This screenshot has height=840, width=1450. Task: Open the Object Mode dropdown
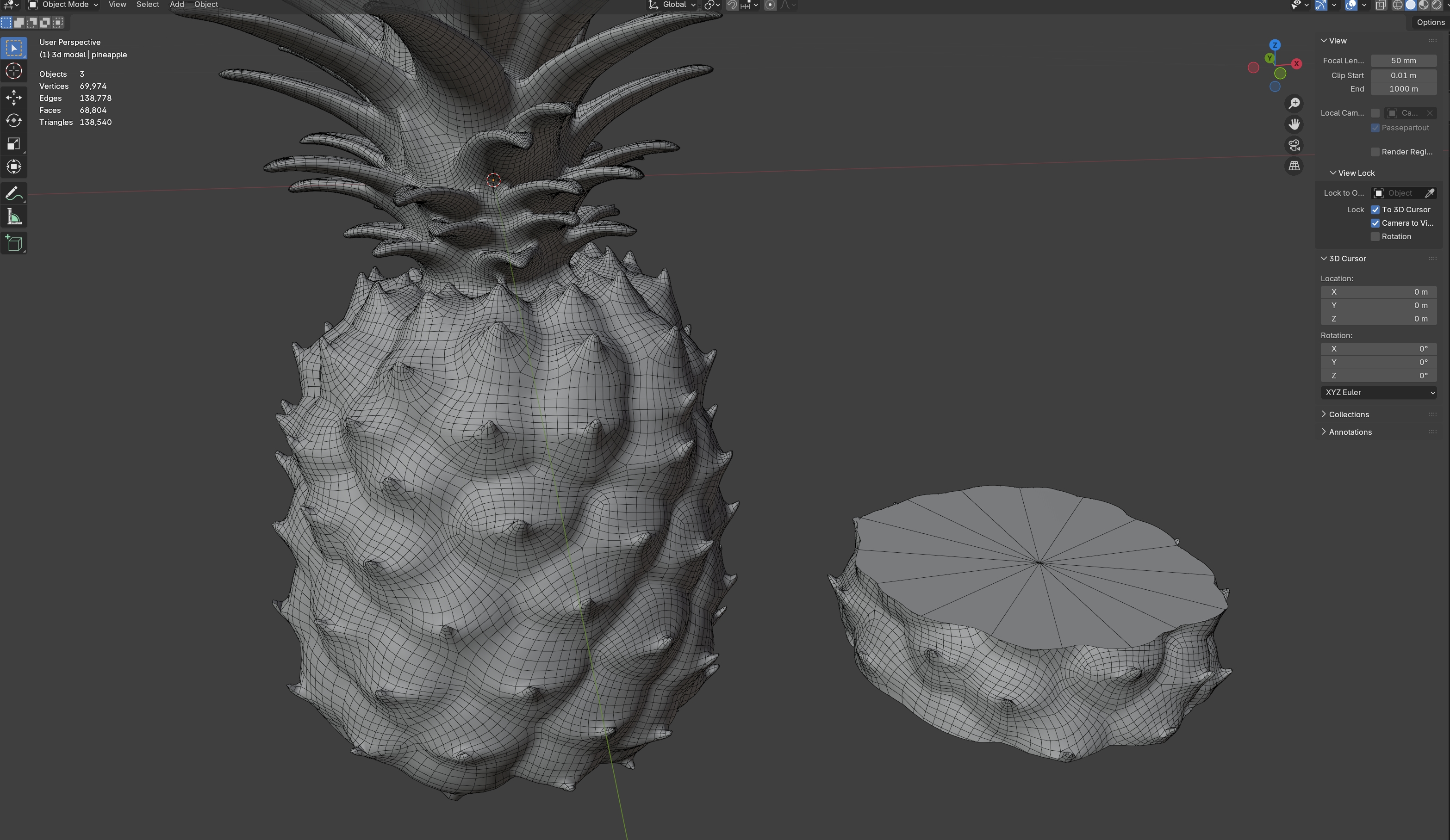point(64,5)
